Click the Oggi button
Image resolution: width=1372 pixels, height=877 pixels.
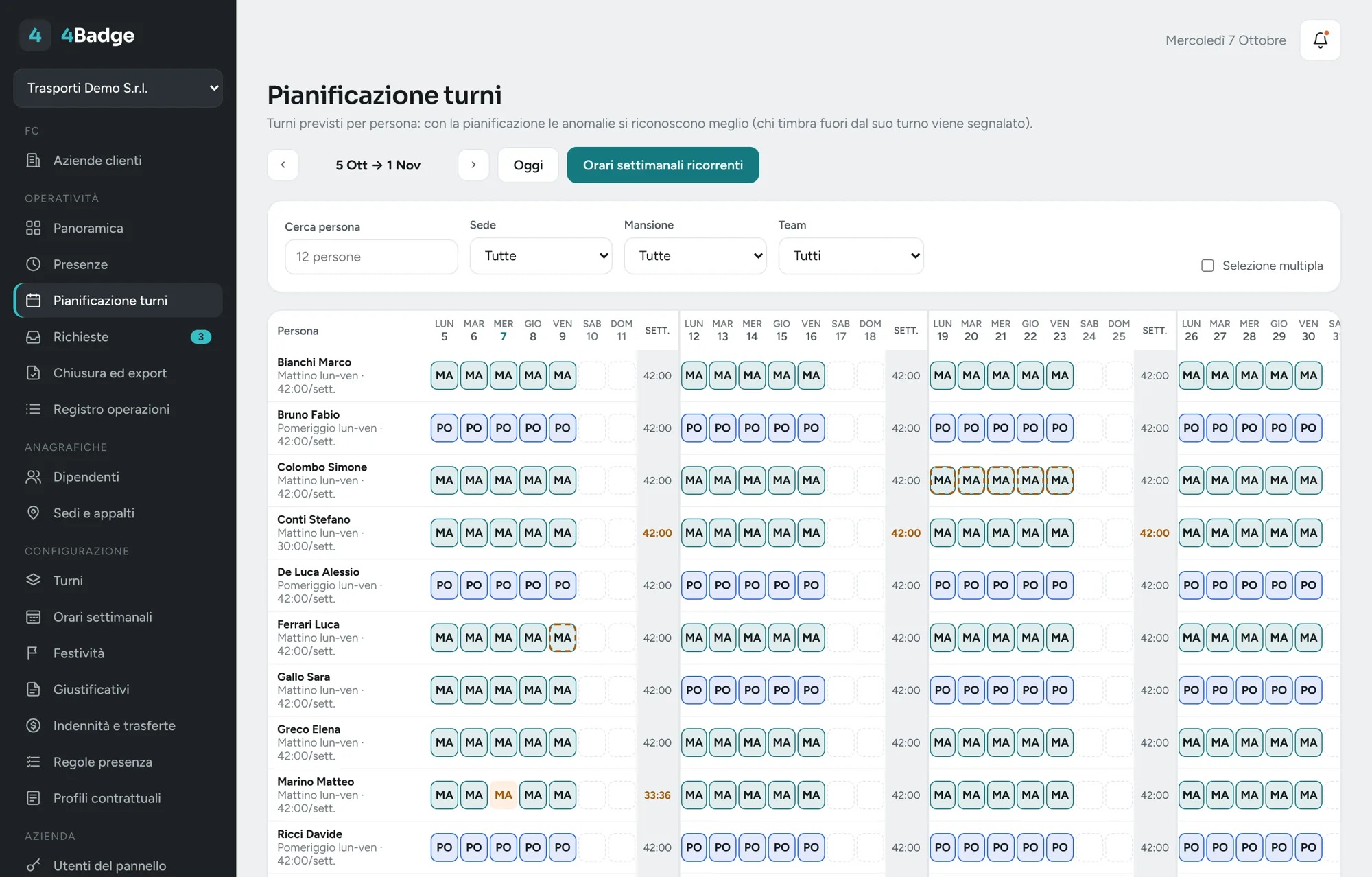click(x=528, y=165)
